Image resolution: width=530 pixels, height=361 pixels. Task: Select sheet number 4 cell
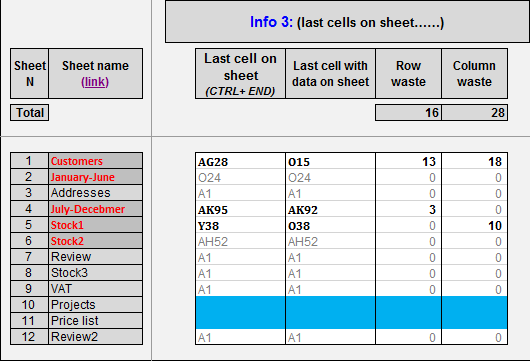point(29,209)
